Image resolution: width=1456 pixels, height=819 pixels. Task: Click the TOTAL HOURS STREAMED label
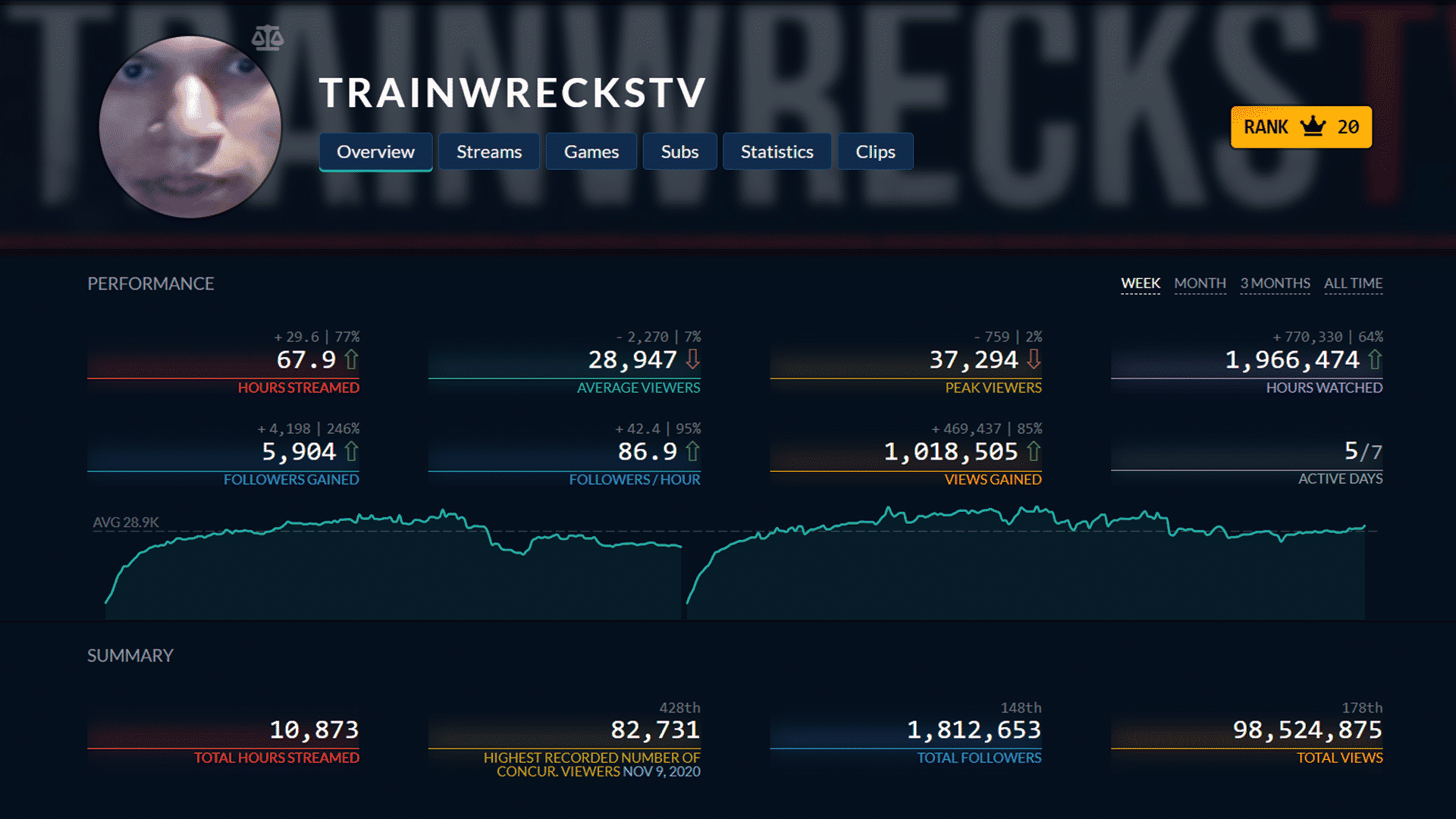[276, 758]
